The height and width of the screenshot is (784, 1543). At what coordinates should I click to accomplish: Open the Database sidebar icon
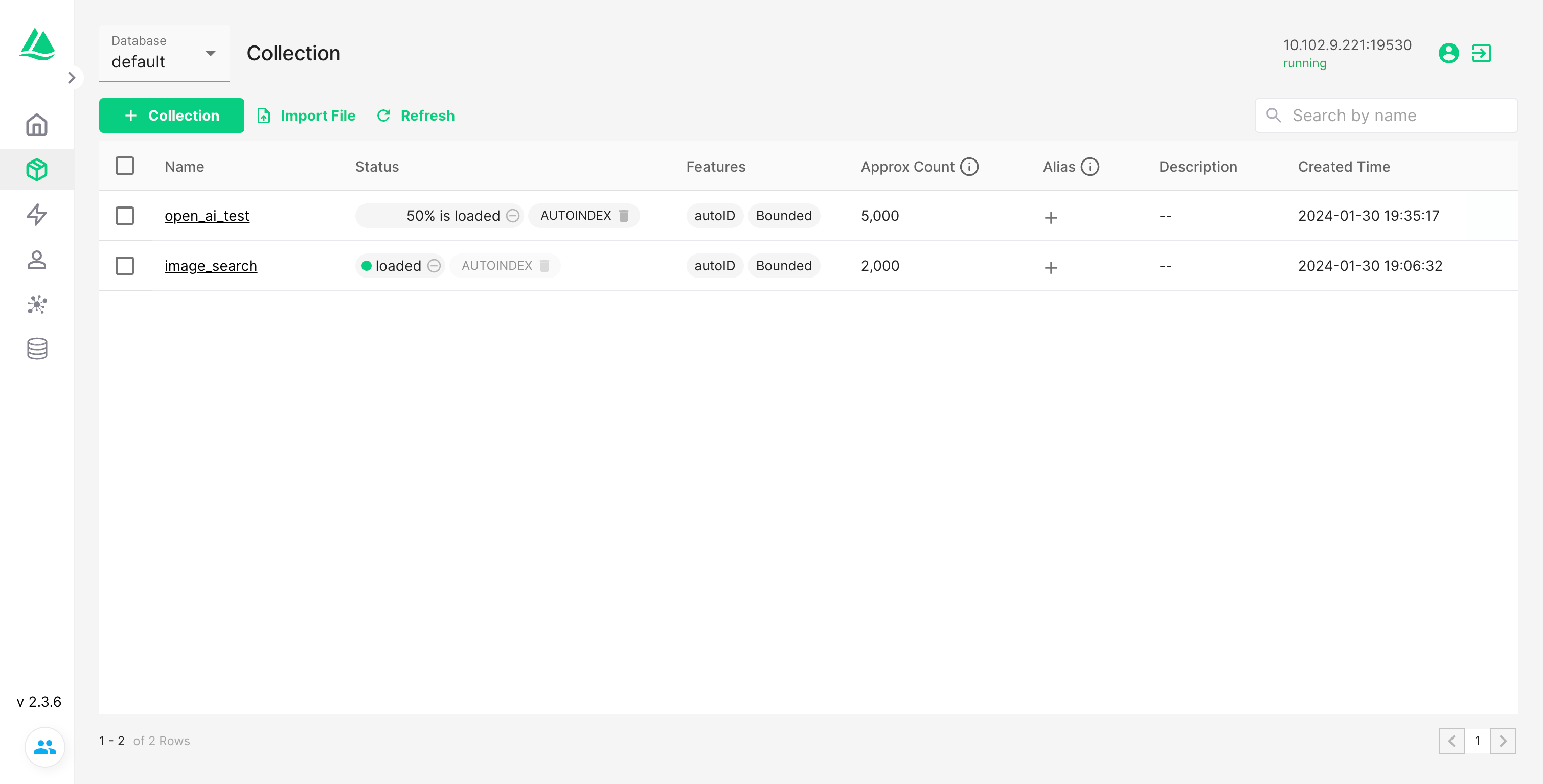pos(36,349)
